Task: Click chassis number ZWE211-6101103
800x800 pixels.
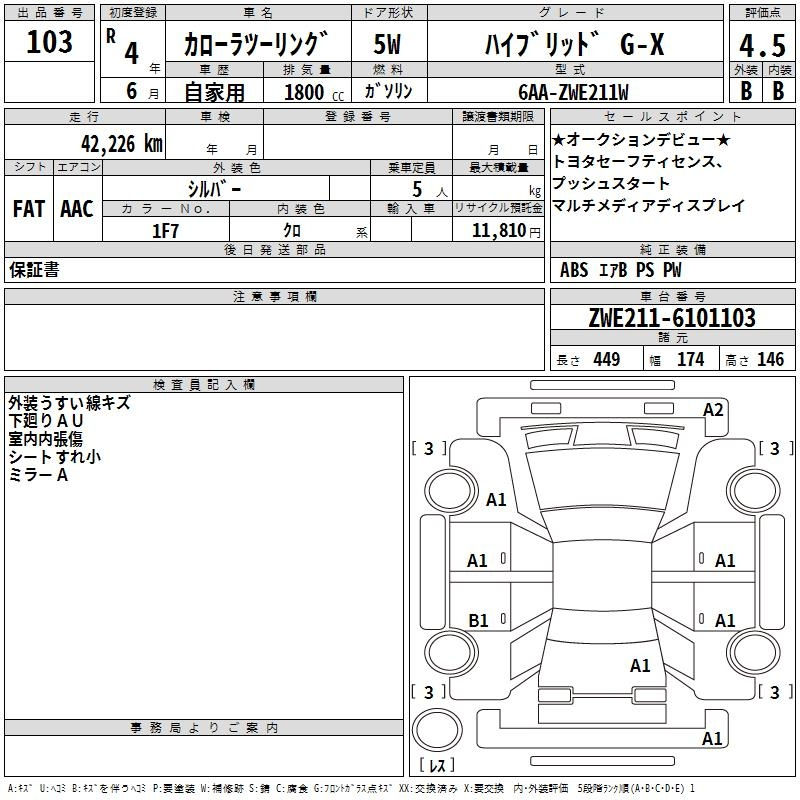Action: 672,319
